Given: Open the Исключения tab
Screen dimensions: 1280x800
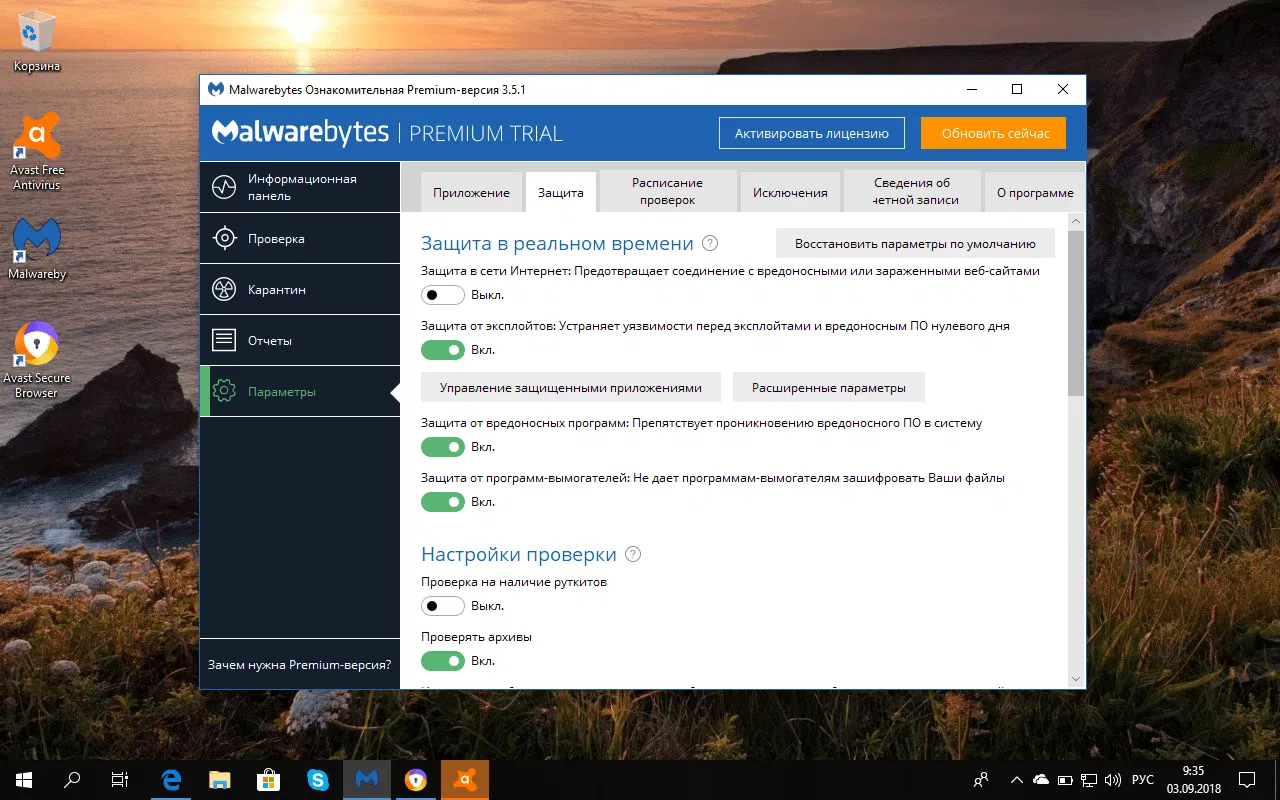Looking at the screenshot, I should click(790, 191).
